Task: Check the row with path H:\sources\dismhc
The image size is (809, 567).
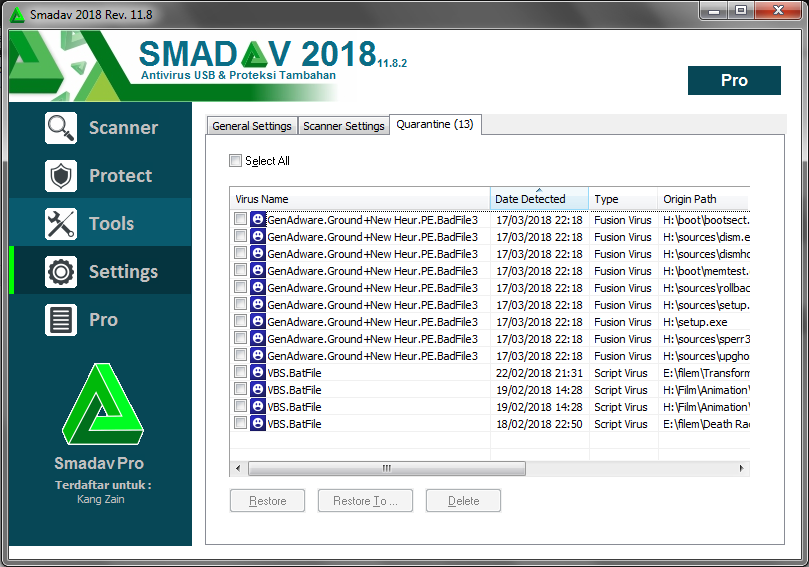Action: (240, 253)
